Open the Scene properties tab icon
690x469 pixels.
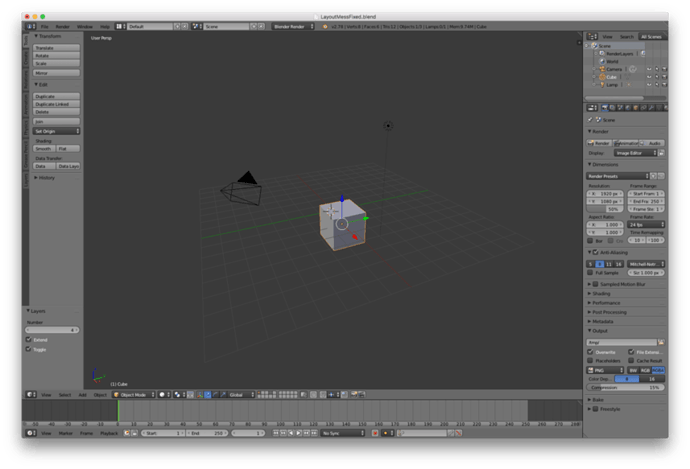click(x=620, y=108)
